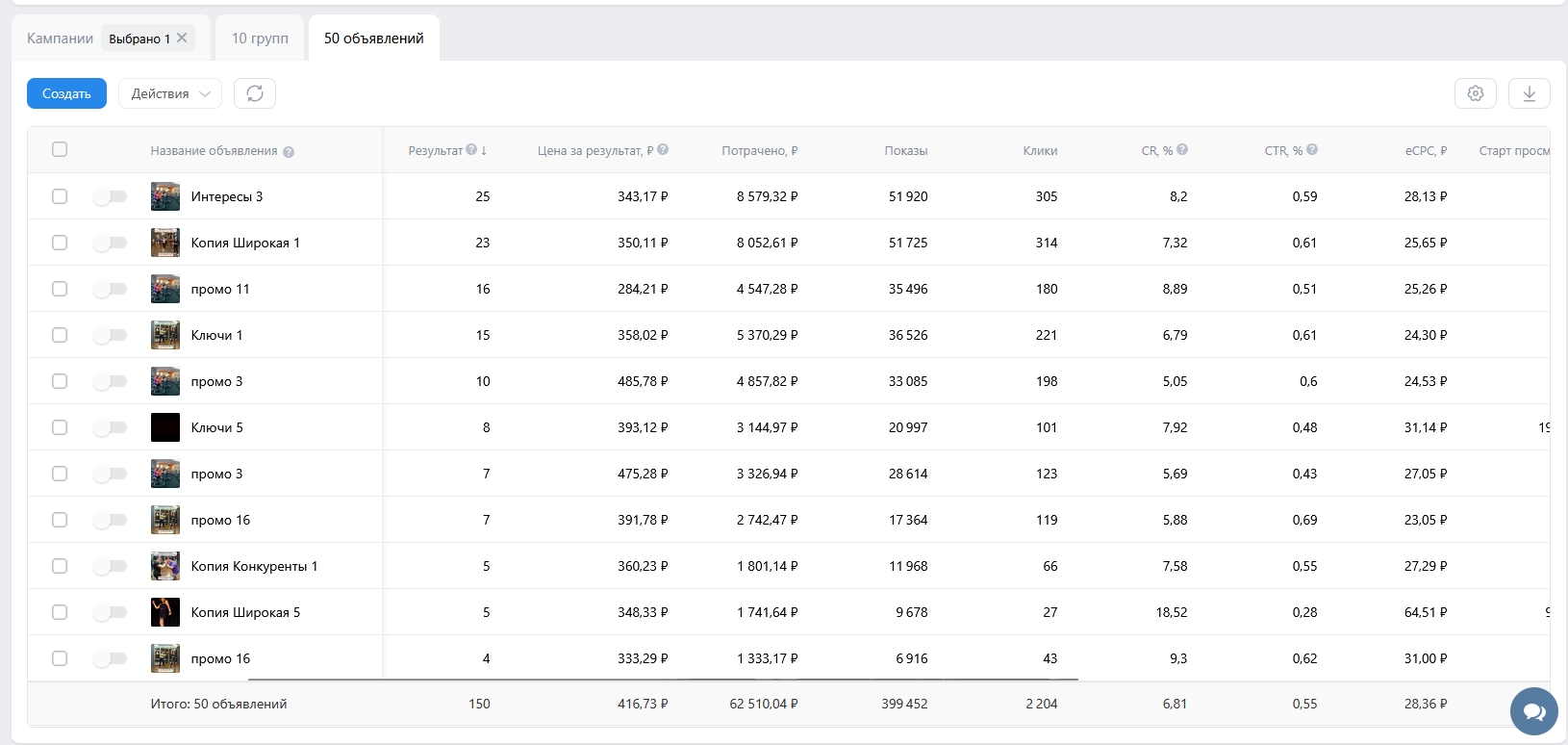Open table settings gear icon
Screen dimensions: 1568x745
pos(1476,93)
